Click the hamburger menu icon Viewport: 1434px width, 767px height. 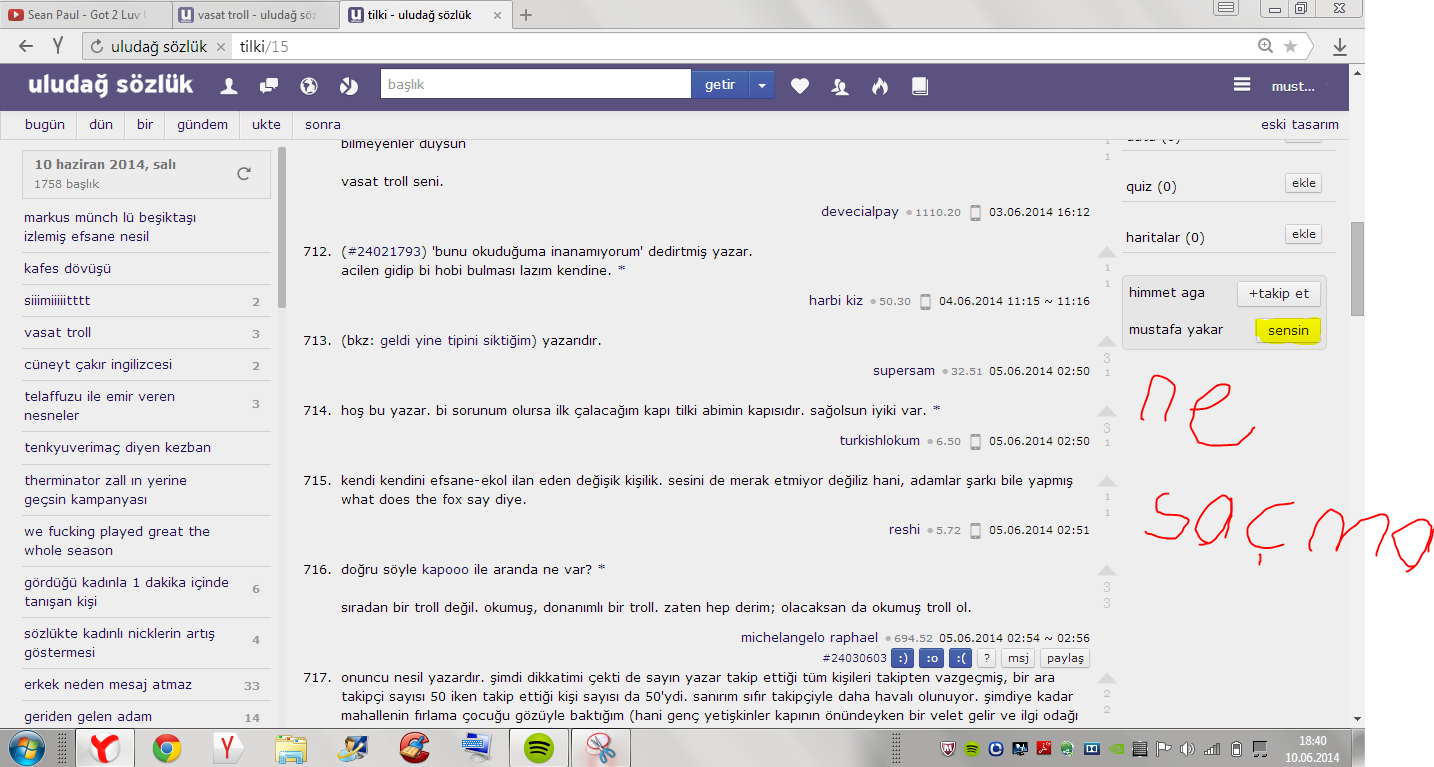tap(1242, 86)
